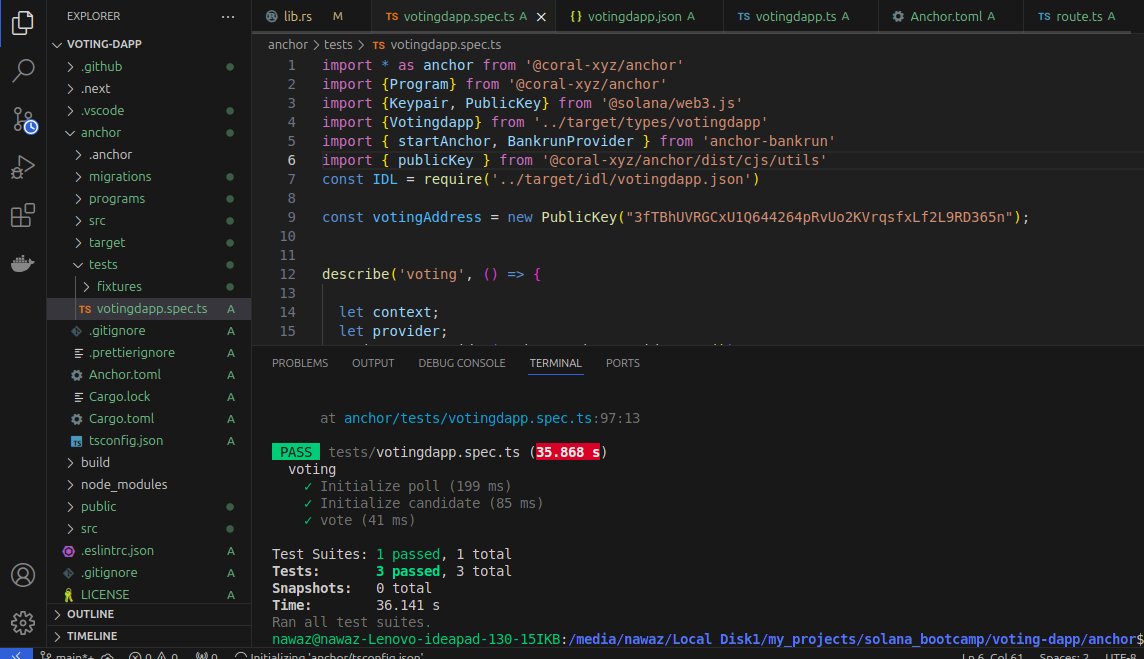Viewport: 1144px width, 659px height.
Task: Click the braces icon on votingdapp.json tab
Action: 576,16
